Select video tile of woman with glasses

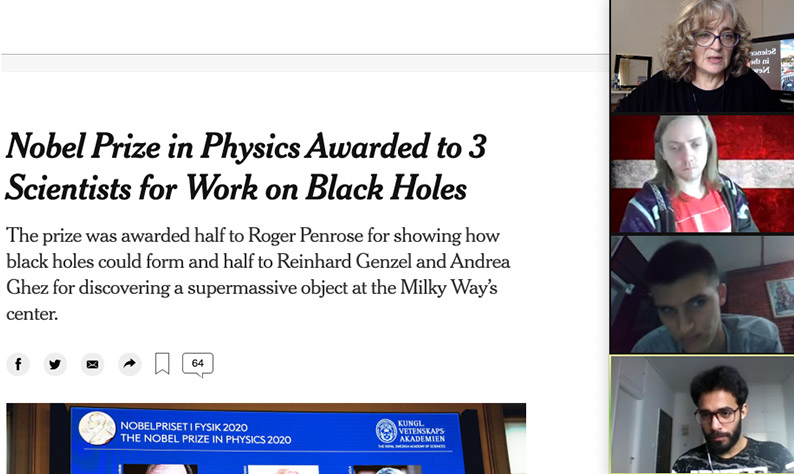(702, 56)
